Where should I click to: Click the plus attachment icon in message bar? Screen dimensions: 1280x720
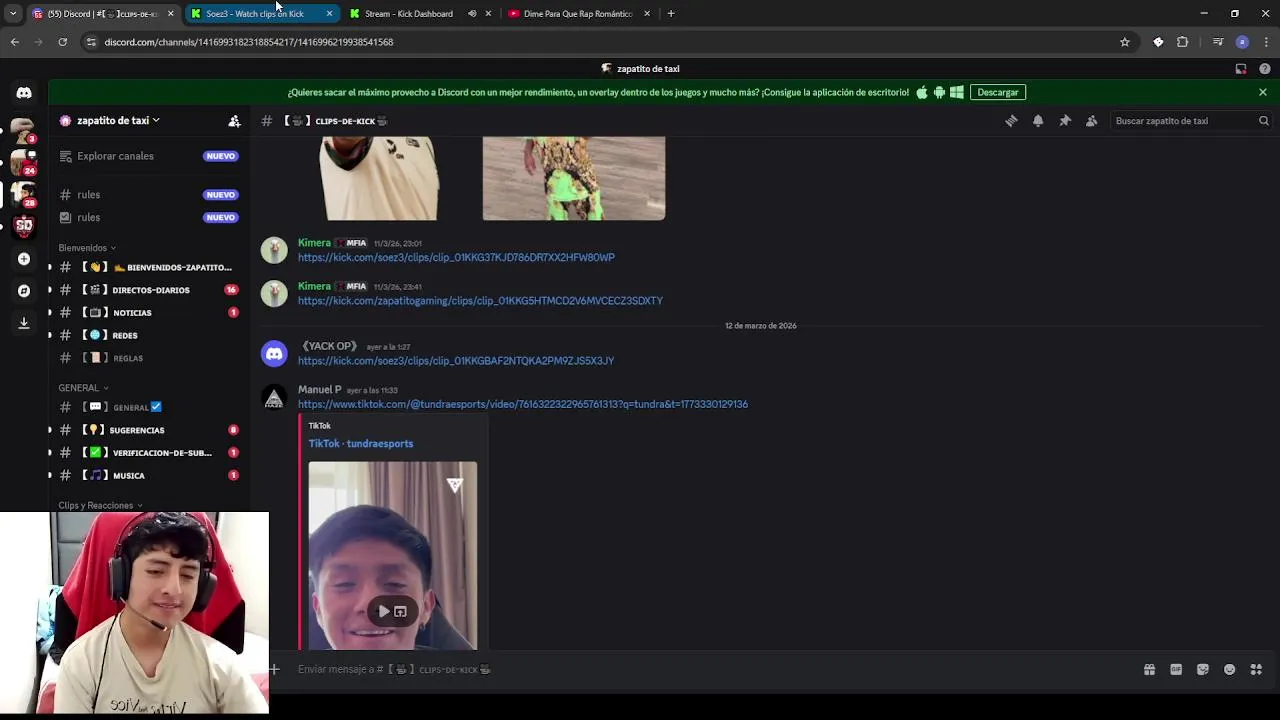click(x=275, y=670)
